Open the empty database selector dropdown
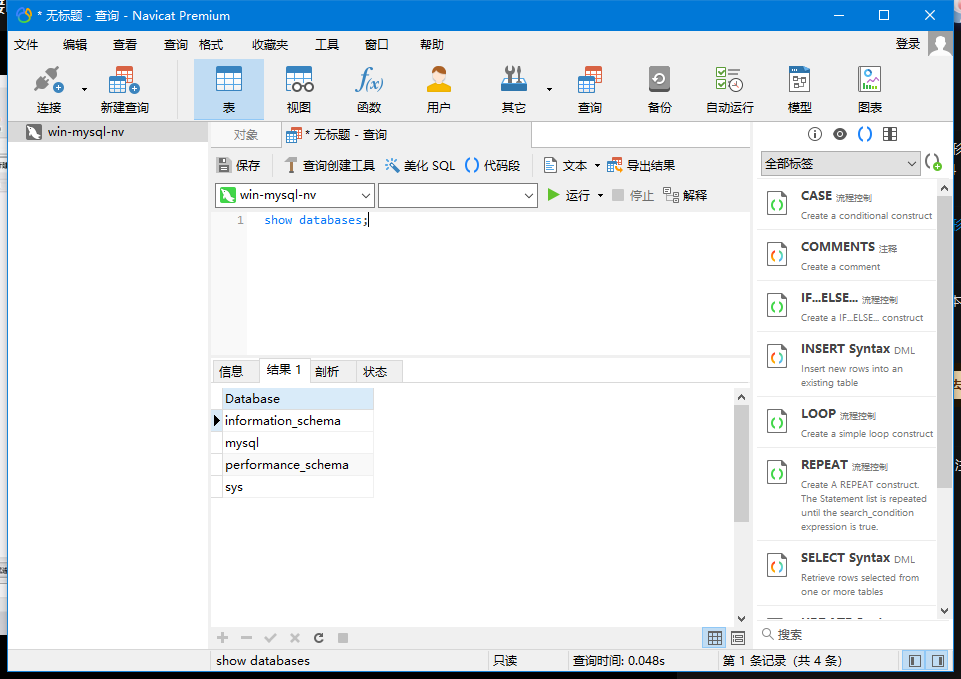961x679 pixels. 458,195
